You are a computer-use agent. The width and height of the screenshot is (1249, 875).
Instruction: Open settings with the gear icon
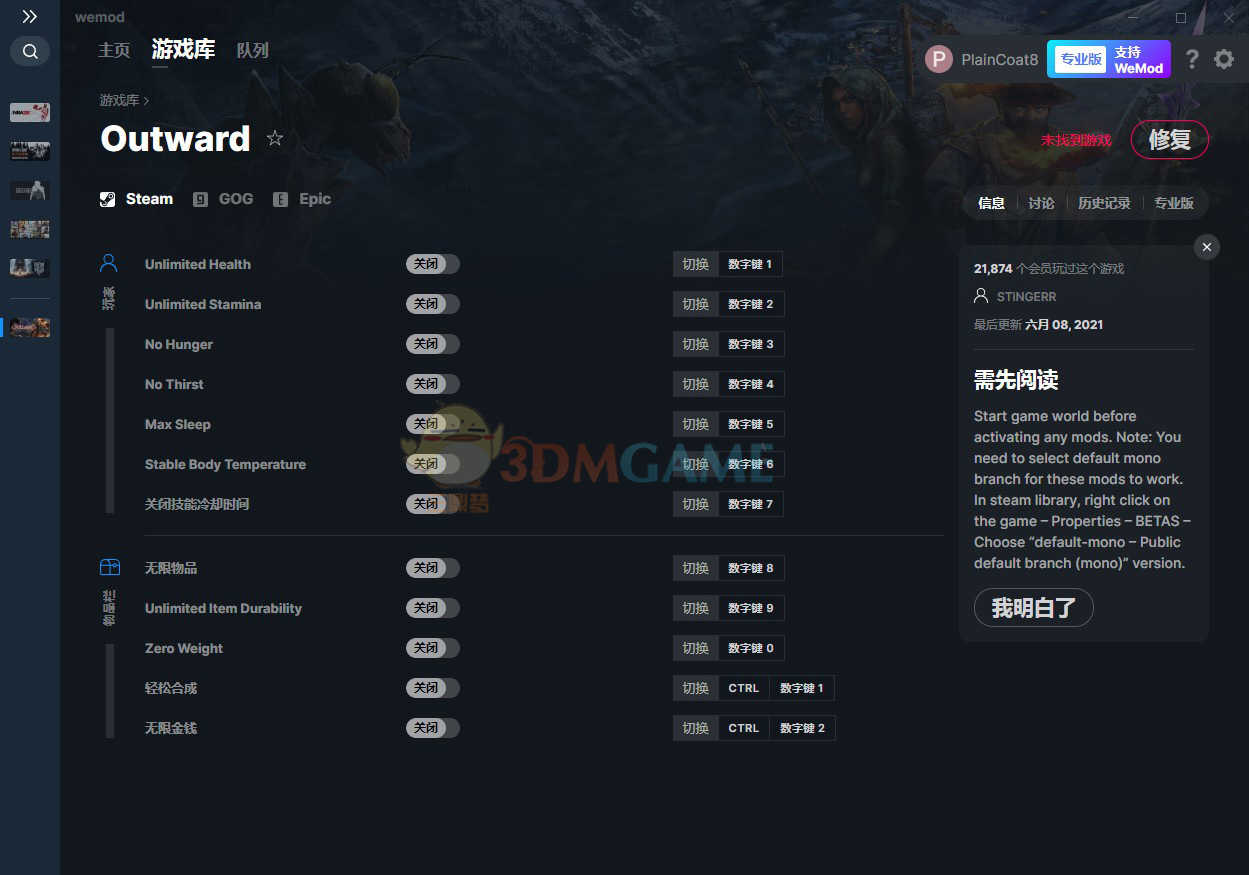[x=1224, y=59]
